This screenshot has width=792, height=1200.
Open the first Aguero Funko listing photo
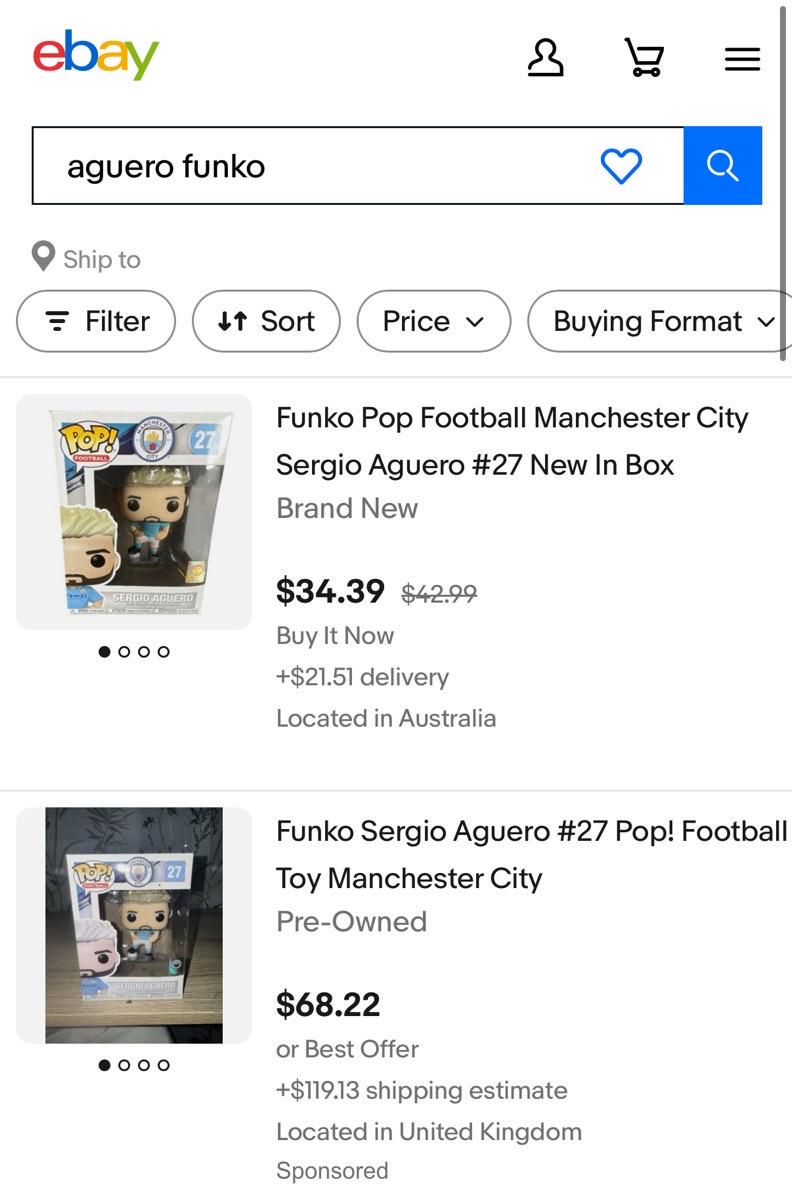[134, 512]
